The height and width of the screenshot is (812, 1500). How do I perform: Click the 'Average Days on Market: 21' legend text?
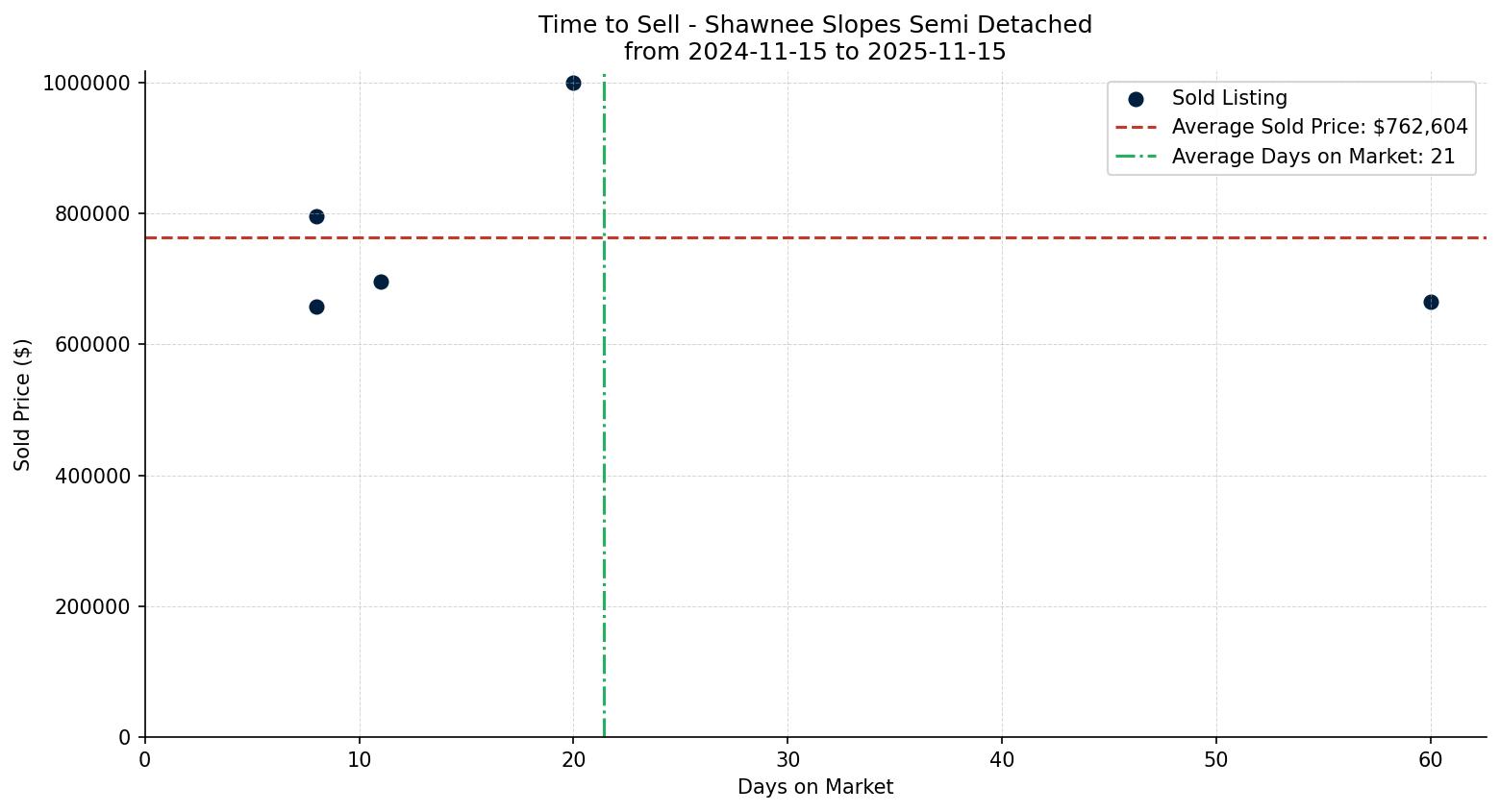[1312, 157]
